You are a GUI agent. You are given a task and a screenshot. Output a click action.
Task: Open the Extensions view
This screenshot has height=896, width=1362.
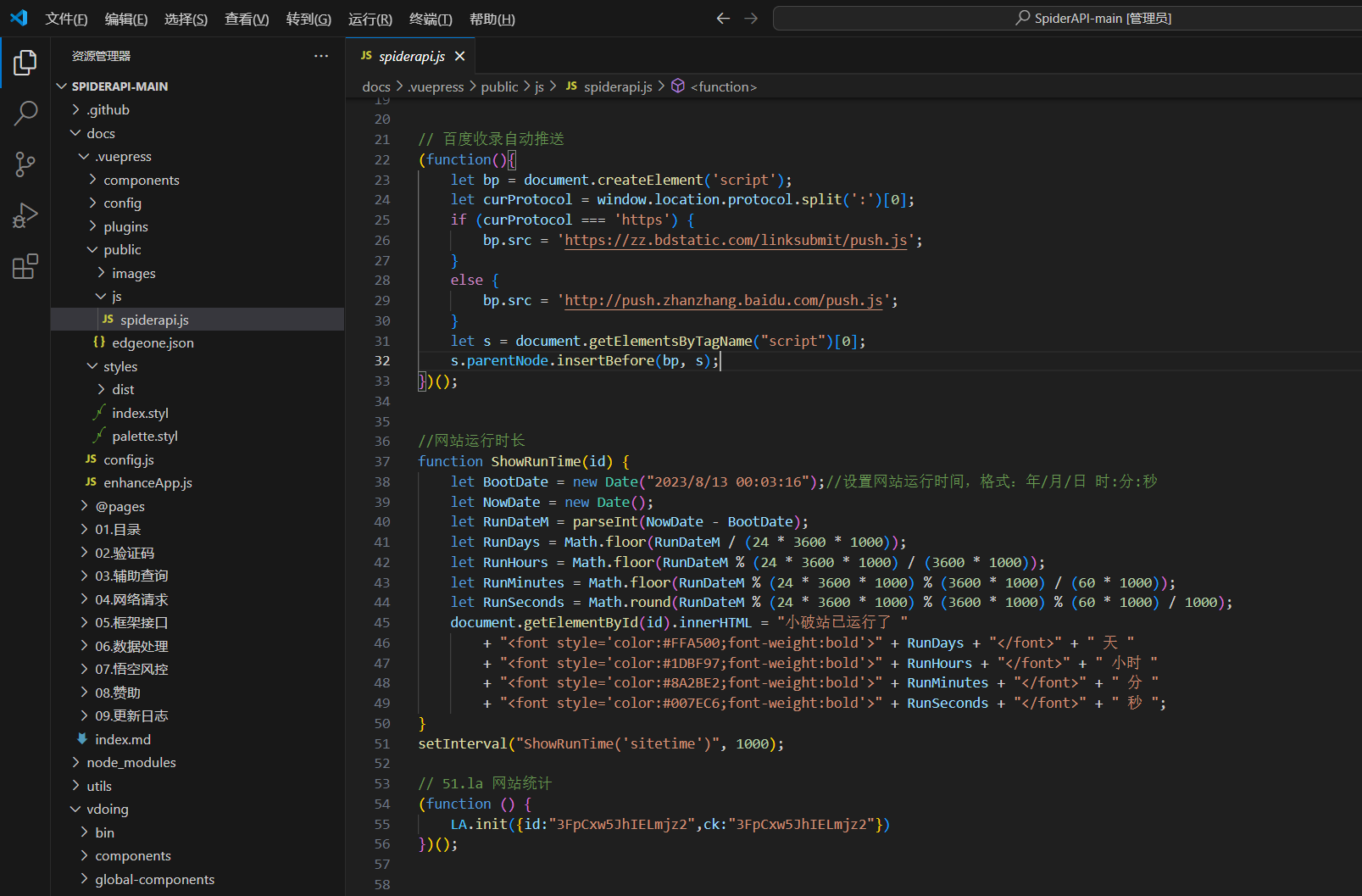tap(25, 267)
